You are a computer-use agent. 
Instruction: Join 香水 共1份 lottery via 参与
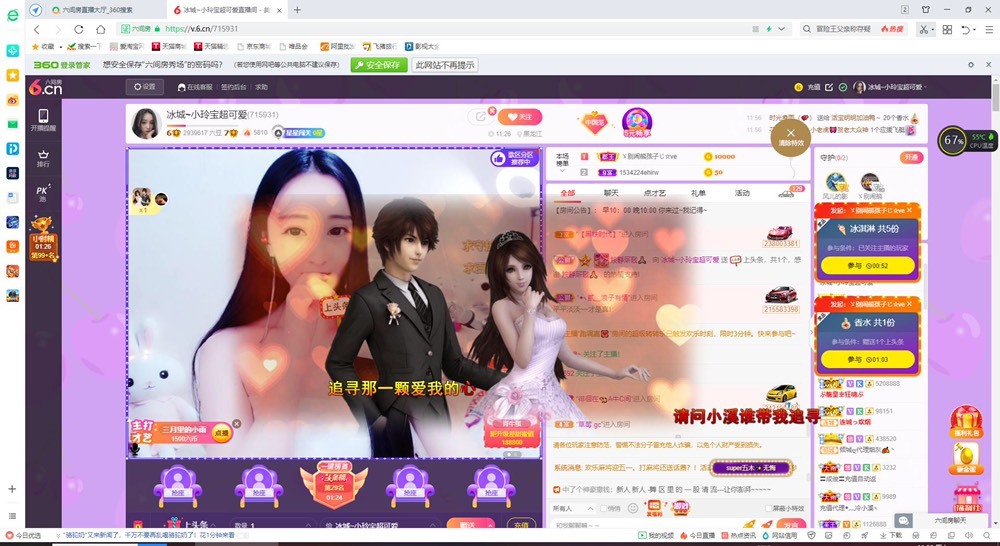(x=867, y=359)
